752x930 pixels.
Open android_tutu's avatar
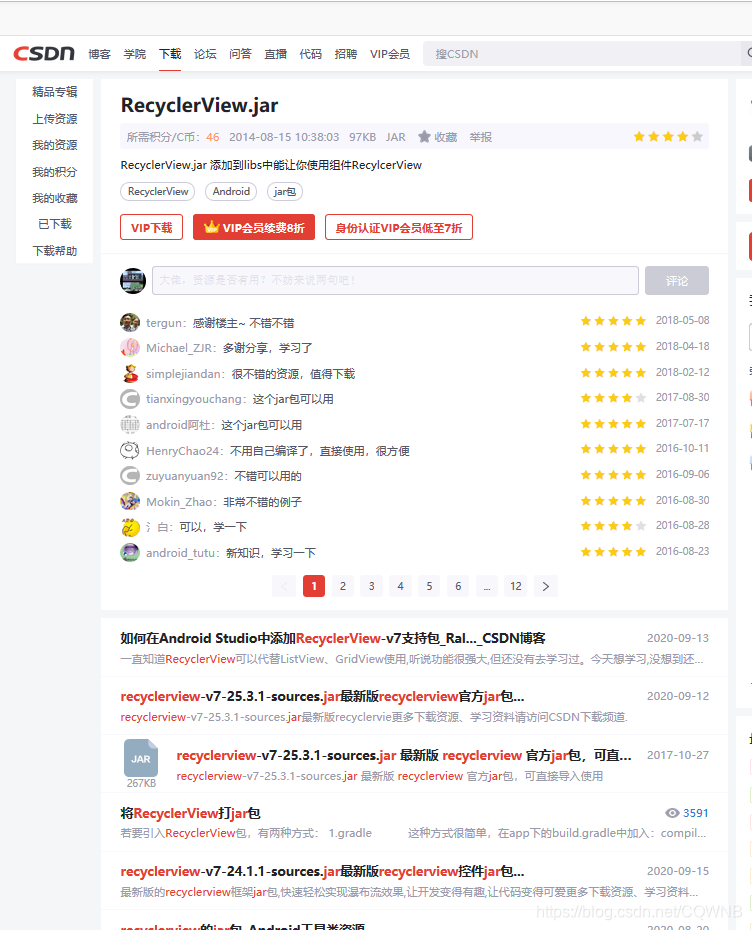(x=130, y=553)
